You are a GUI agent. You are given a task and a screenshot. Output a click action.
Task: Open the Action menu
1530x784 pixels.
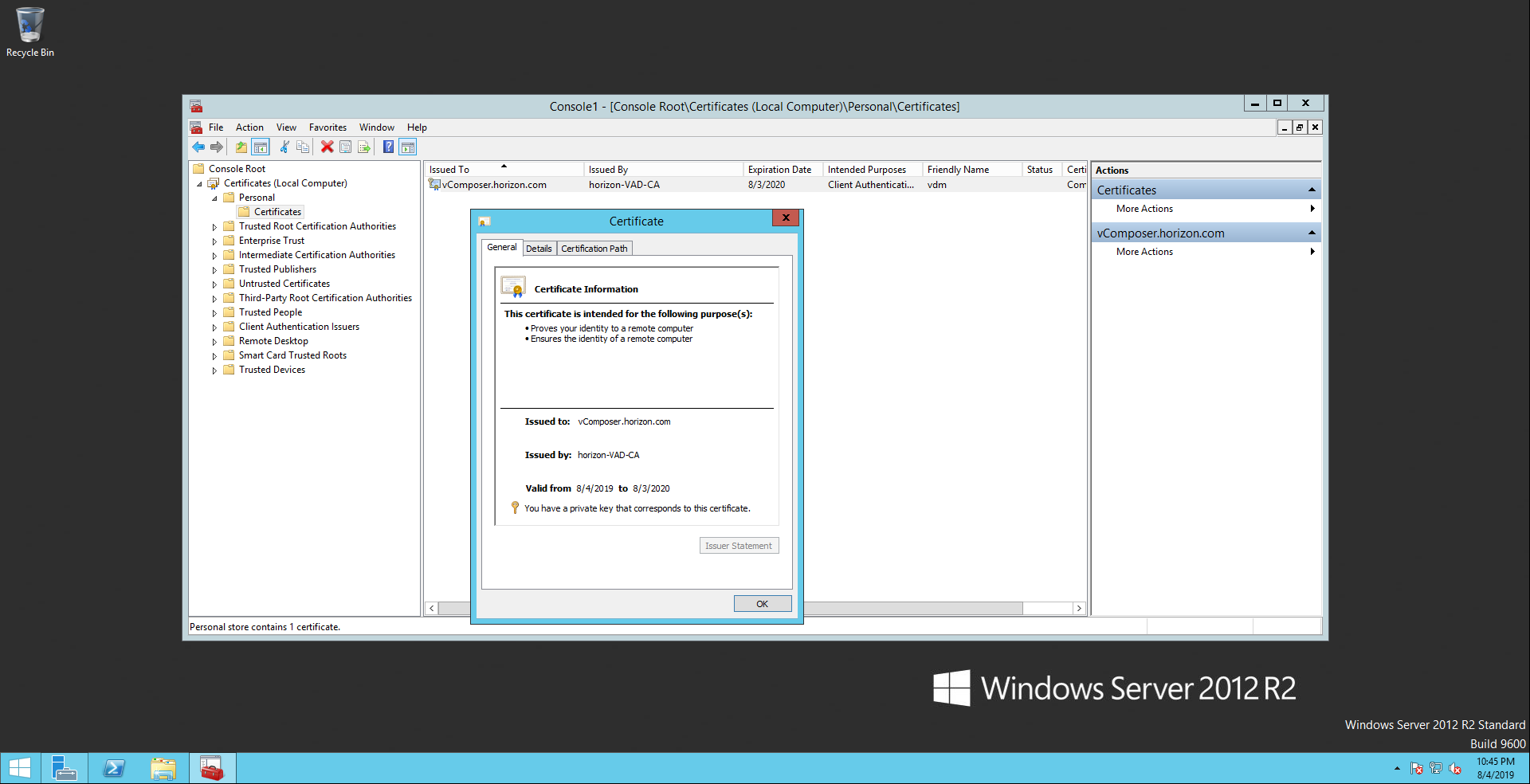tap(249, 127)
